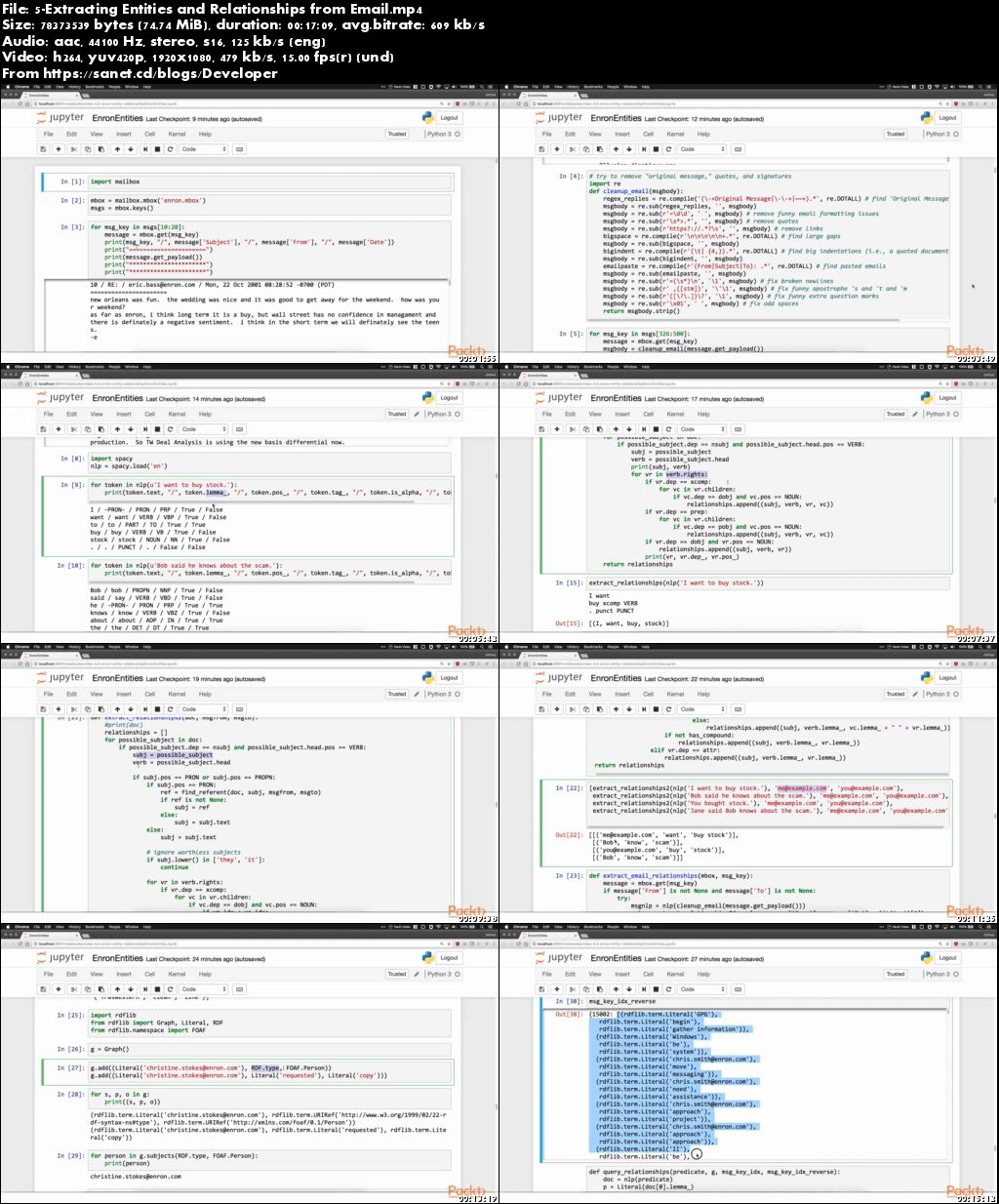
Task: Click run cell icon in the 14-minutes-ago notebook
Action: pos(145,429)
